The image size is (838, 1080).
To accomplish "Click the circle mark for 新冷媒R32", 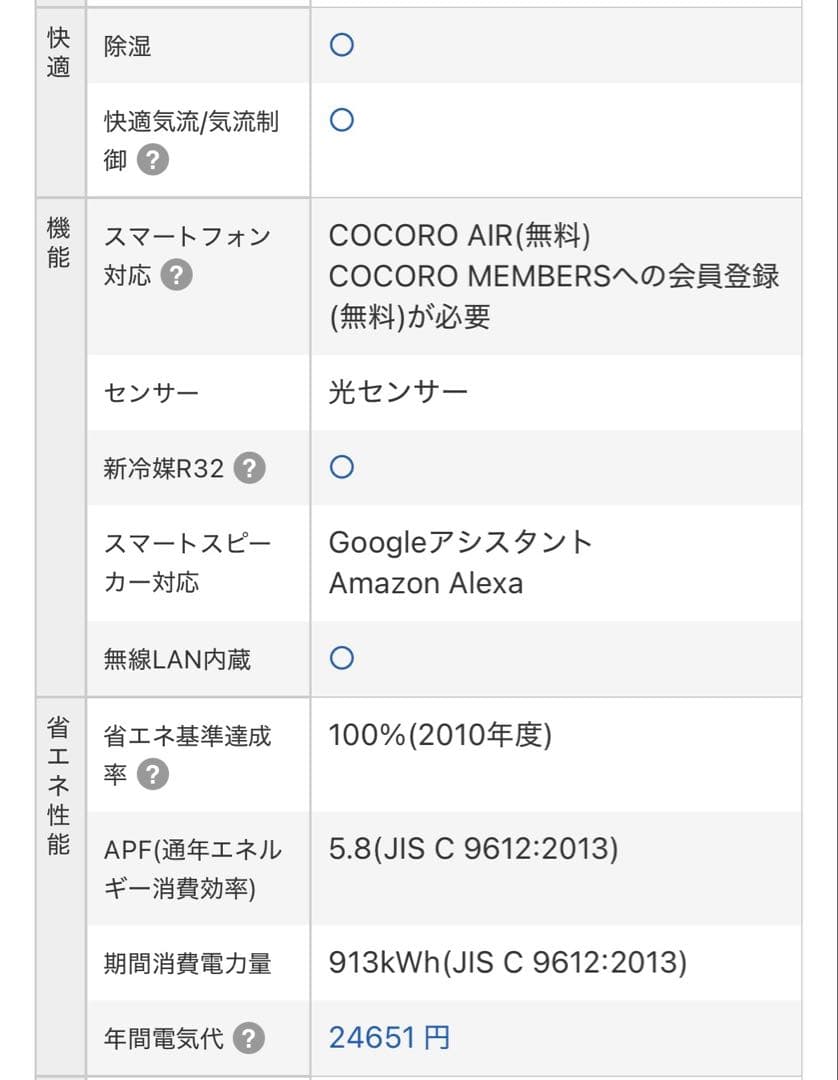I will coord(342,467).
